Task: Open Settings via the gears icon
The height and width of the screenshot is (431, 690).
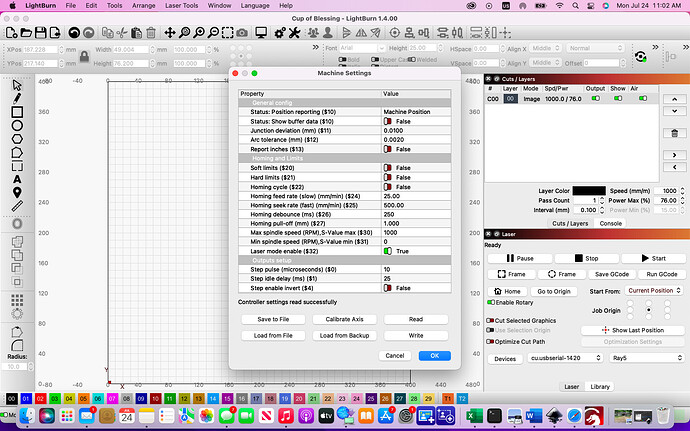Action: [280, 33]
